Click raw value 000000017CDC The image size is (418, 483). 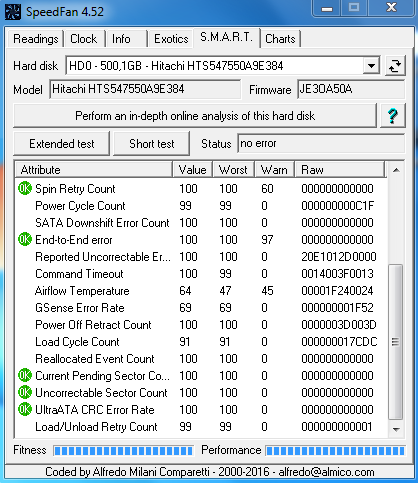point(339,342)
